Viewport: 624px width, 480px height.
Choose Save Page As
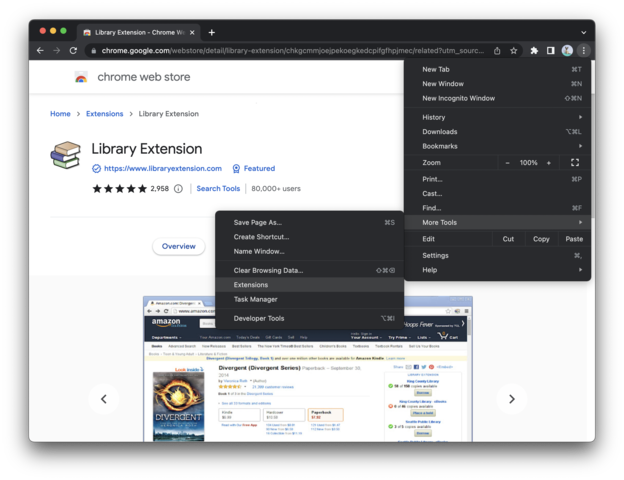pos(310,222)
